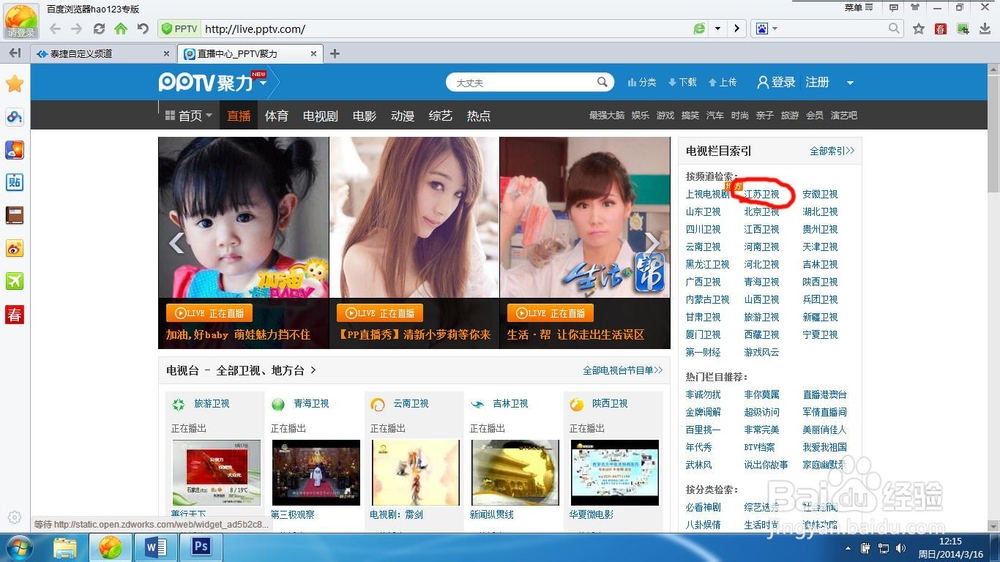Screen dimensions: 1000x562
Task: Show hidden system tray icons arrow
Action: (848, 548)
